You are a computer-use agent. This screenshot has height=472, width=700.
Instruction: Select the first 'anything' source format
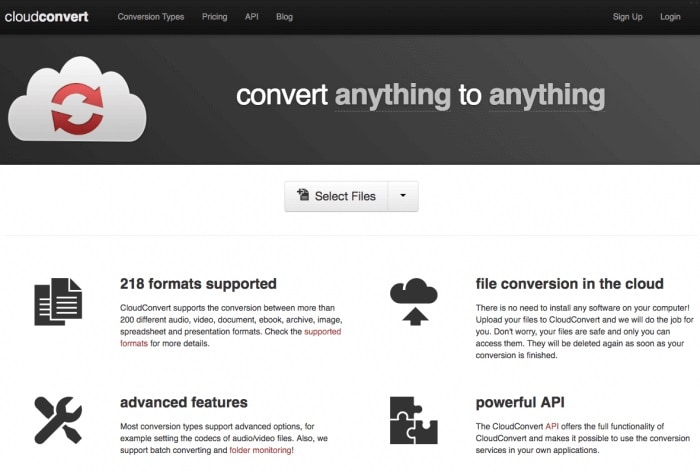click(393, 96)
